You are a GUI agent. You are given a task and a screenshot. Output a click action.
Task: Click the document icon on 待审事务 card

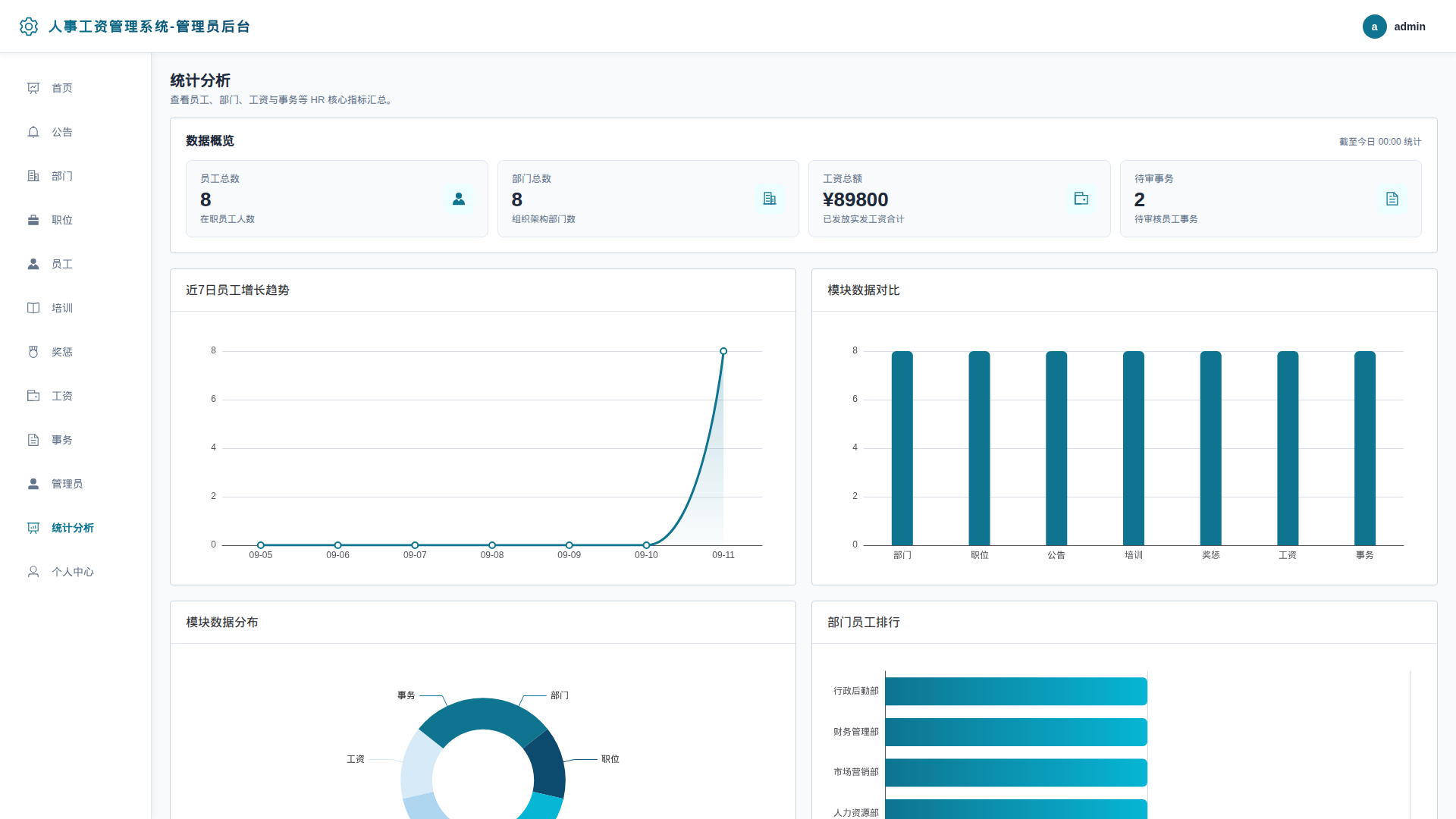point(1392,199)
